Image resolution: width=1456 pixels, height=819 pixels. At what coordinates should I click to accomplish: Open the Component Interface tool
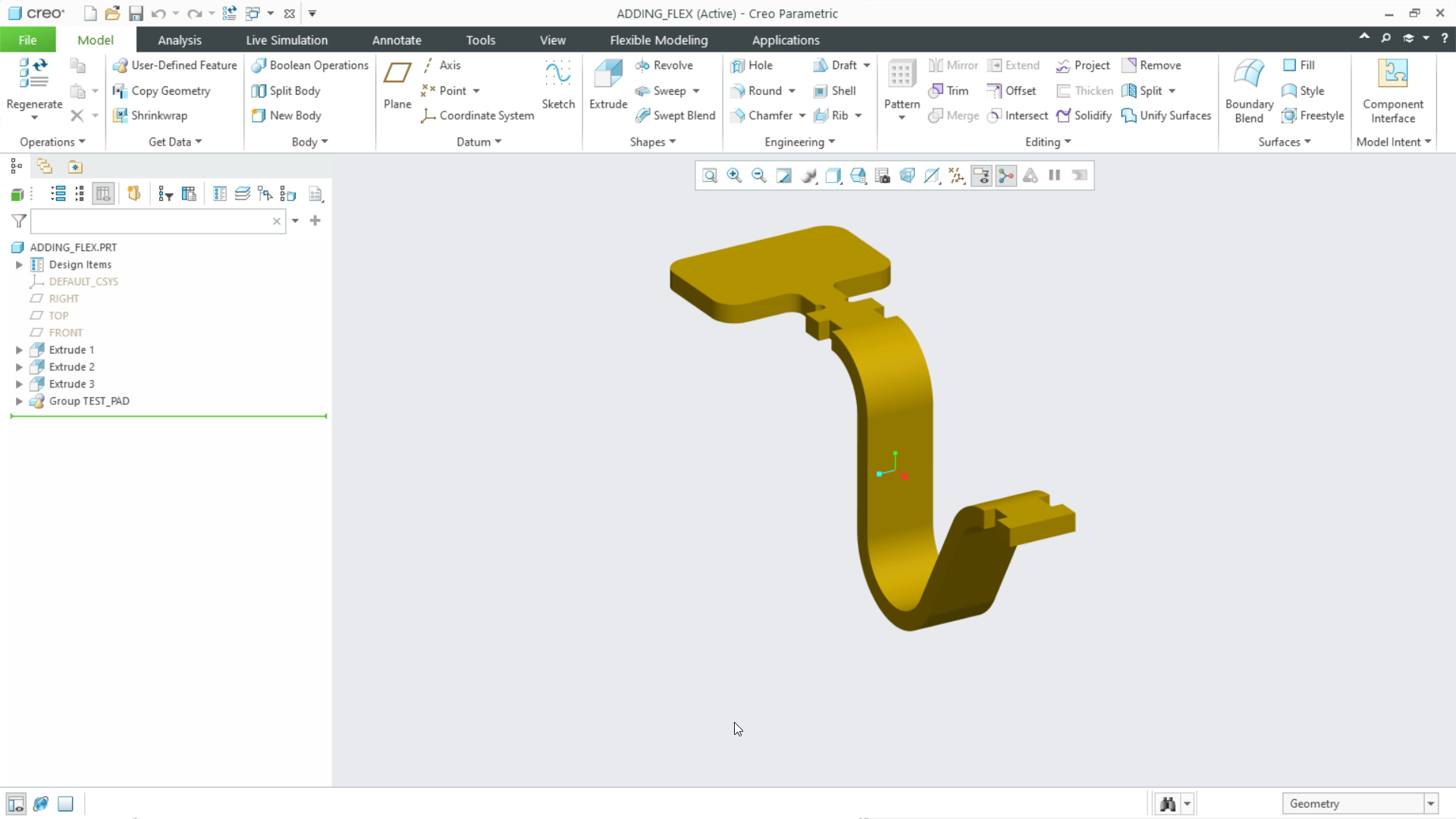click(x=1393, y=91)
